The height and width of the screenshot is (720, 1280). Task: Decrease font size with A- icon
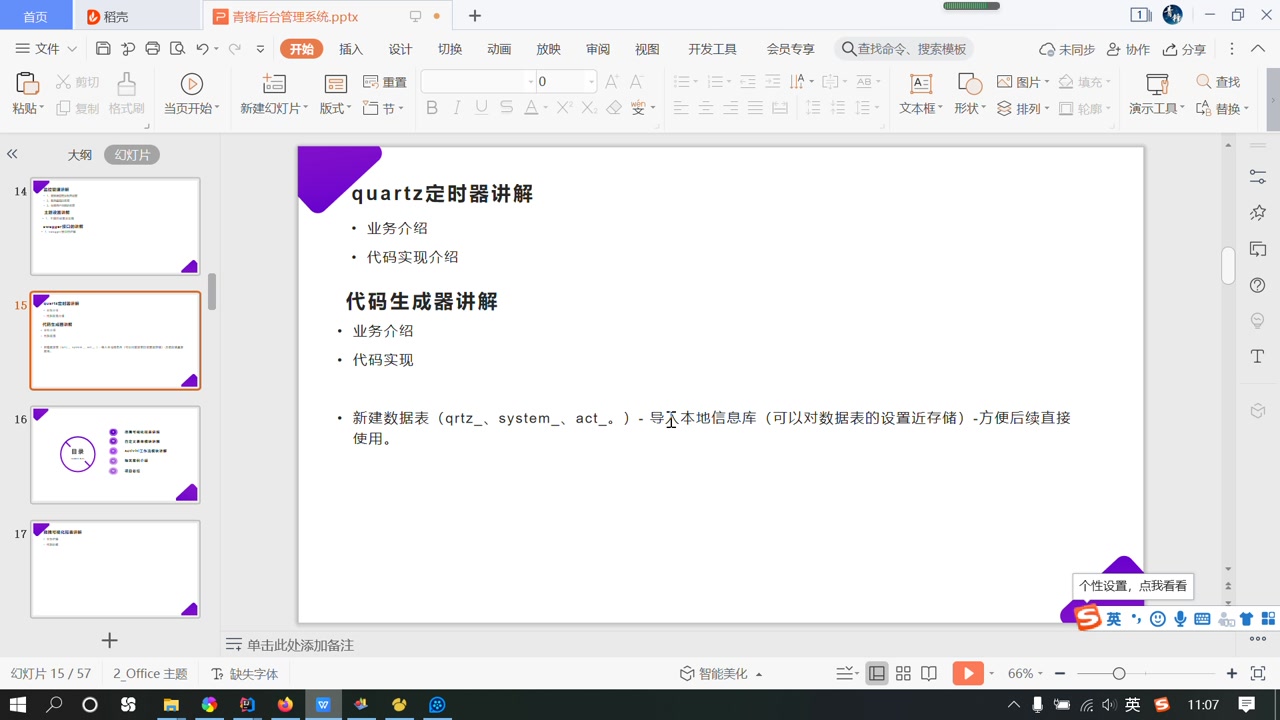(638, 82)
